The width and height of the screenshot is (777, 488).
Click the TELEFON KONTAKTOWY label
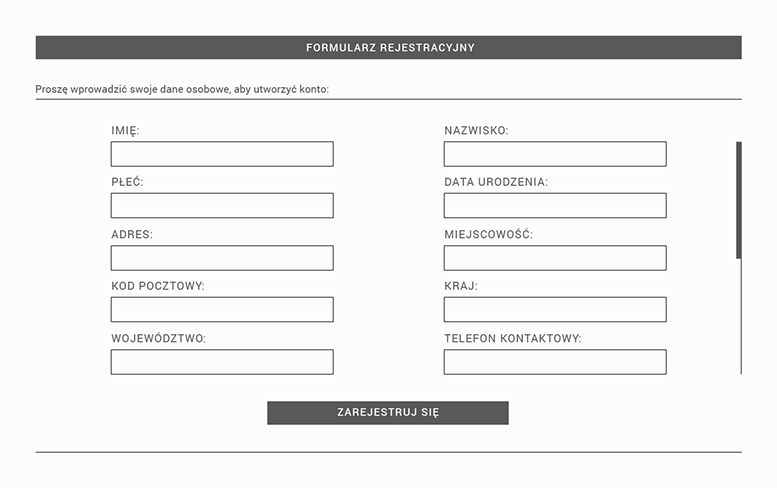pos(512,339)
